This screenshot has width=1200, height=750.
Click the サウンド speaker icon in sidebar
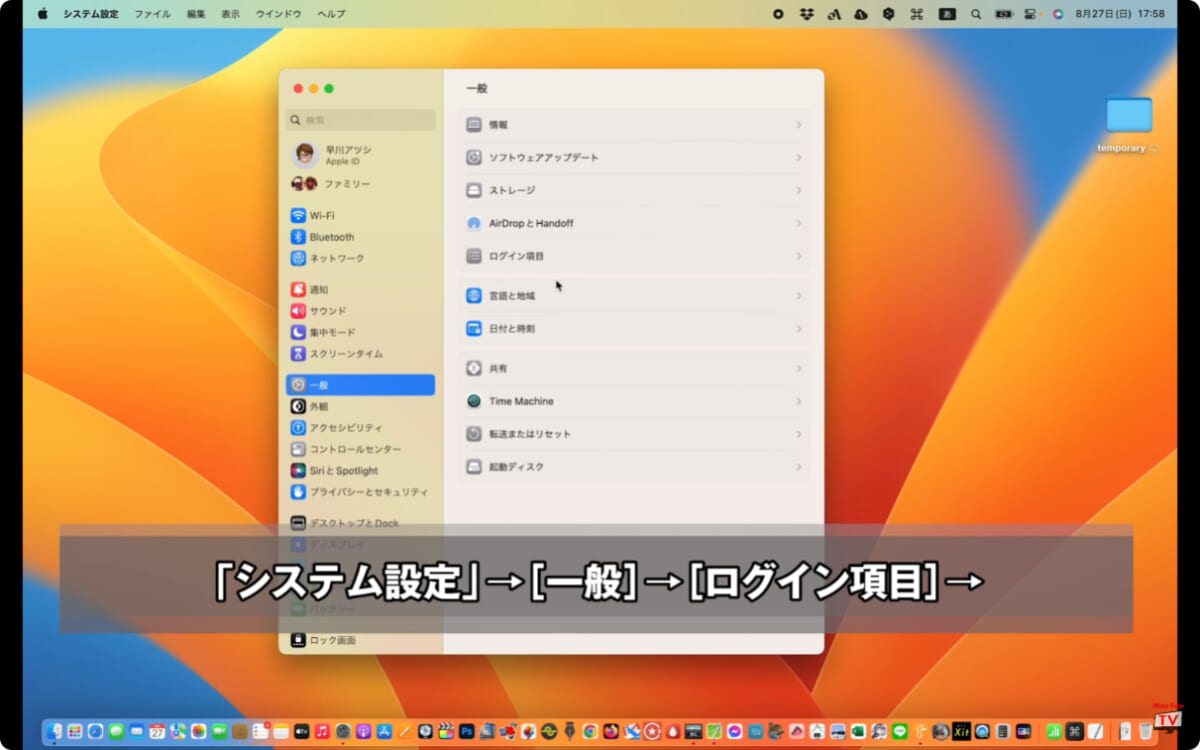(298, 311)
